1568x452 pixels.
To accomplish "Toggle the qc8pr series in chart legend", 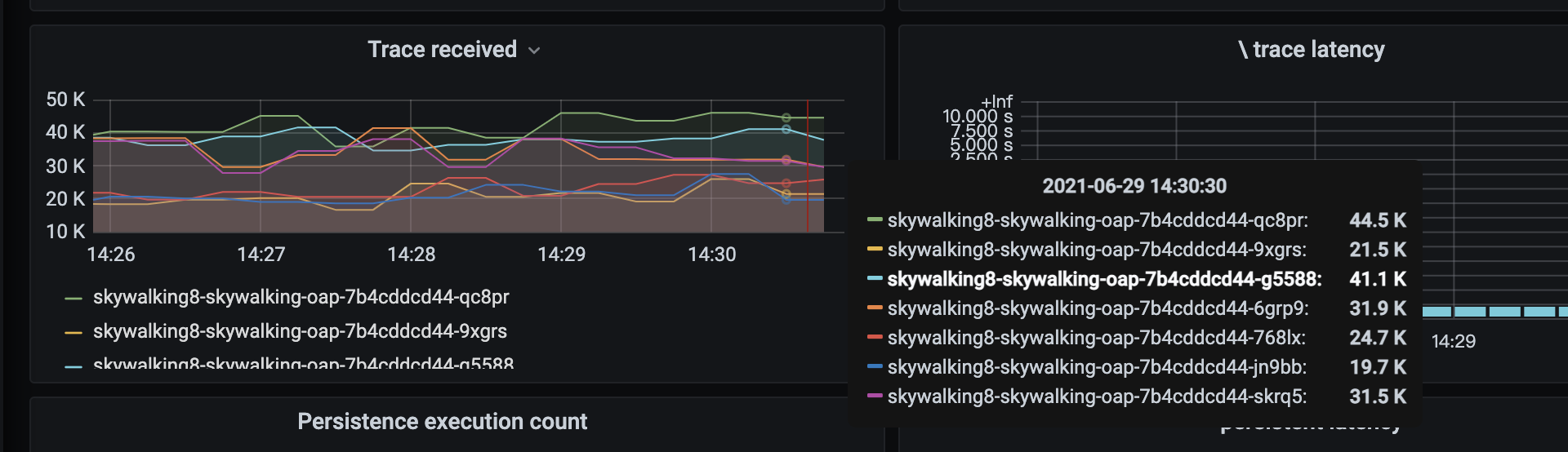I will (301, 297).
